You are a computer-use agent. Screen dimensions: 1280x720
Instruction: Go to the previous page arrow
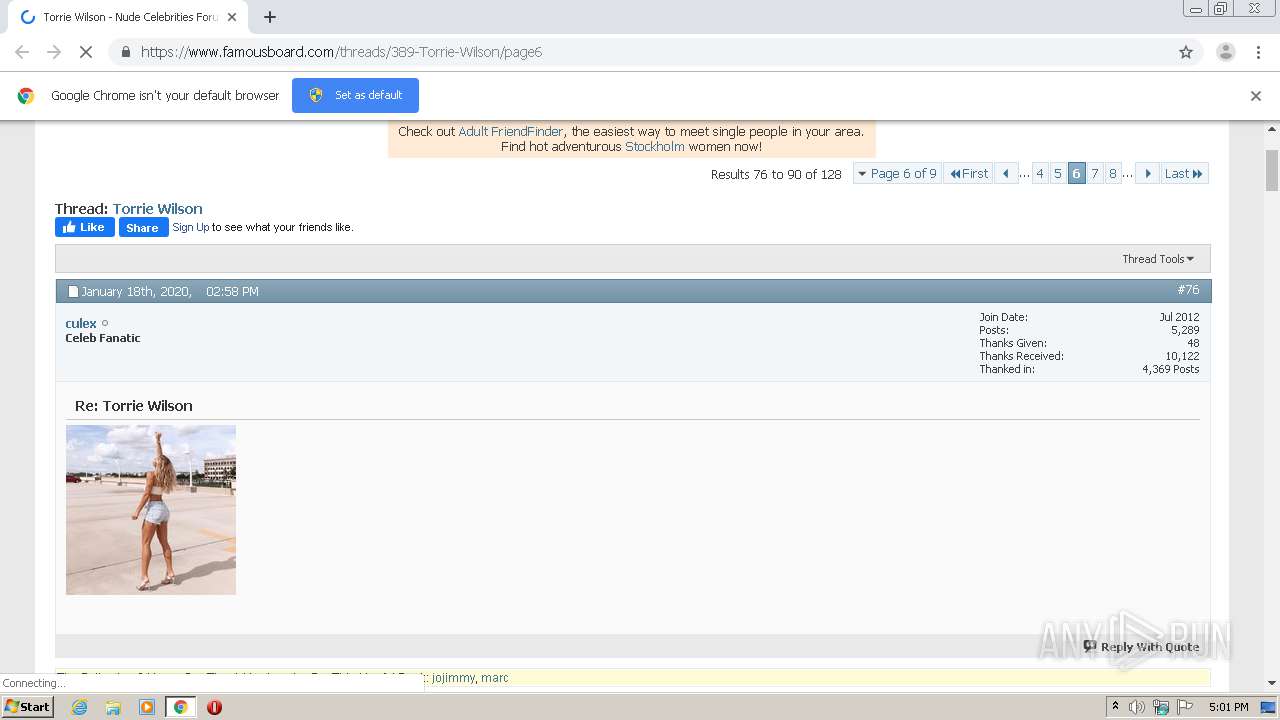click(1006, 173)
